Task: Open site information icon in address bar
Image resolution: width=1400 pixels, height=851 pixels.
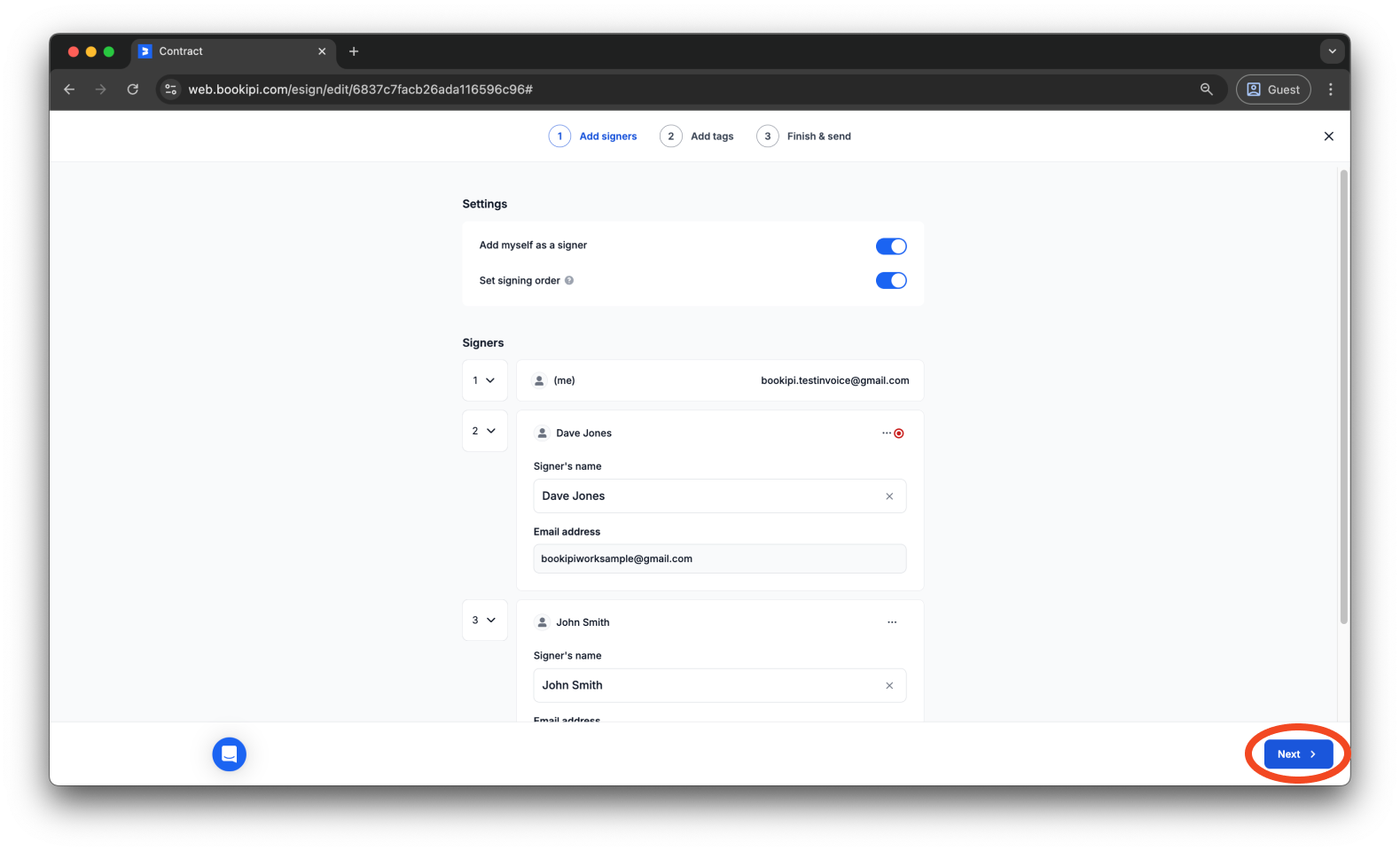Action: coord(171,90)
